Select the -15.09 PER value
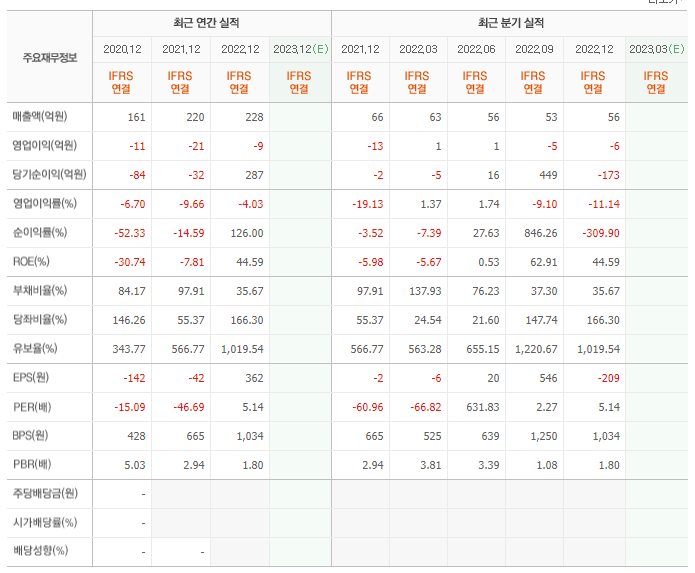The image size is (695, 573). (129, 408)
